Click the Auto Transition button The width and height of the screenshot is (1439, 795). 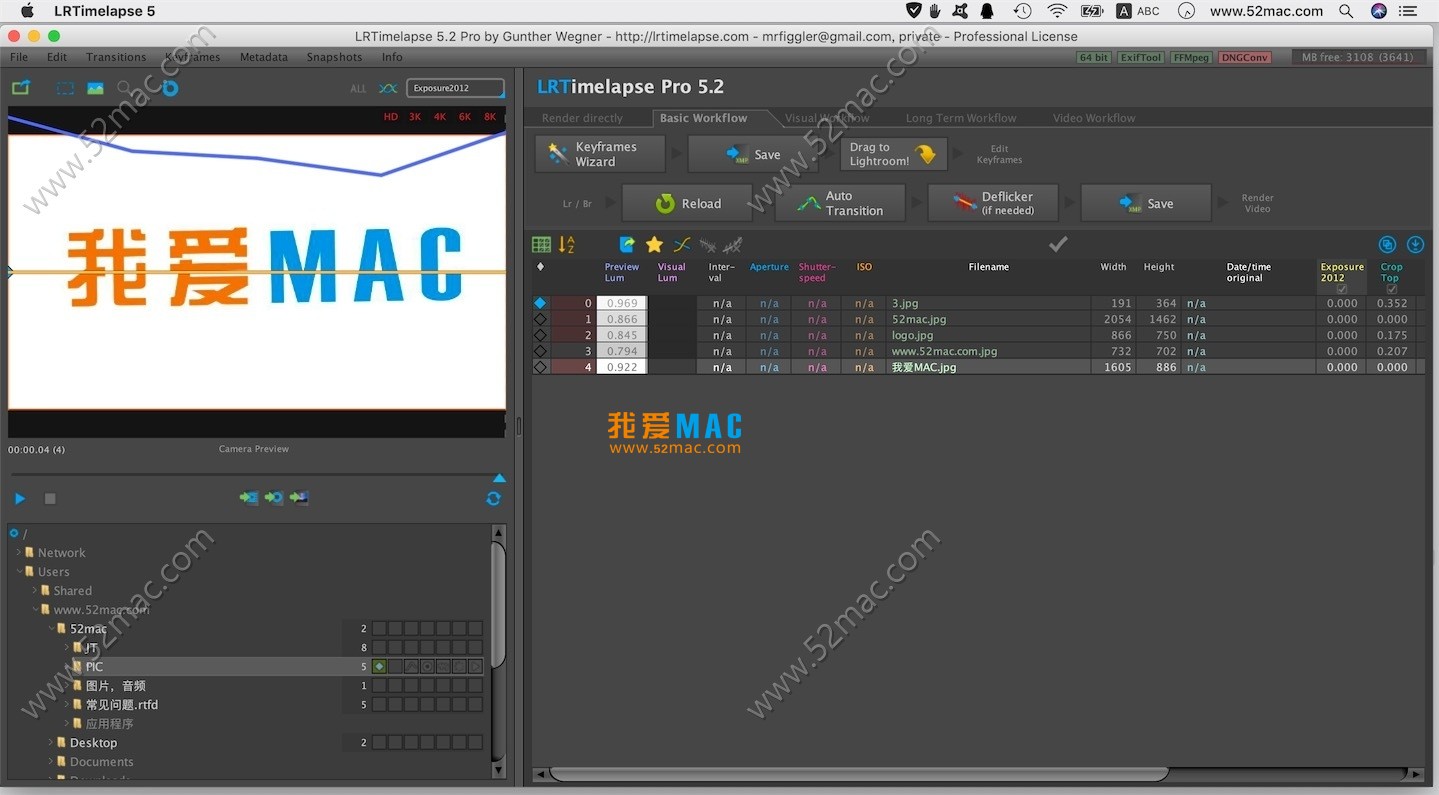click(840, 203)
